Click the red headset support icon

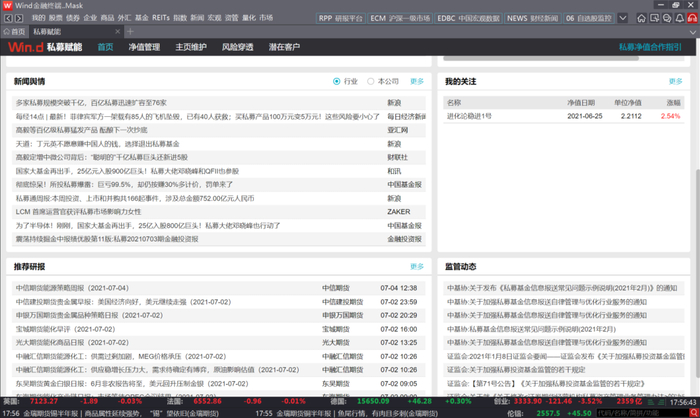pyautogui.click(x=692, y=18)
